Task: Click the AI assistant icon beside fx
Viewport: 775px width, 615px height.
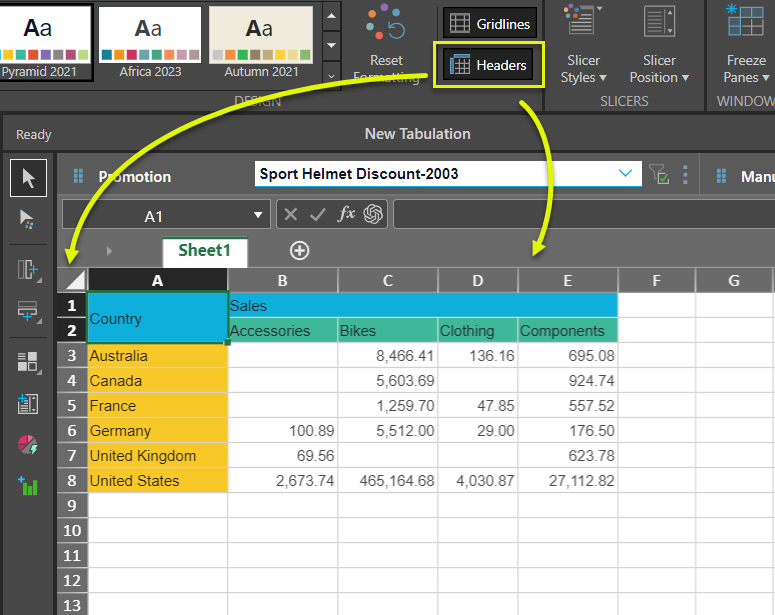Action: tap(374, 214)
